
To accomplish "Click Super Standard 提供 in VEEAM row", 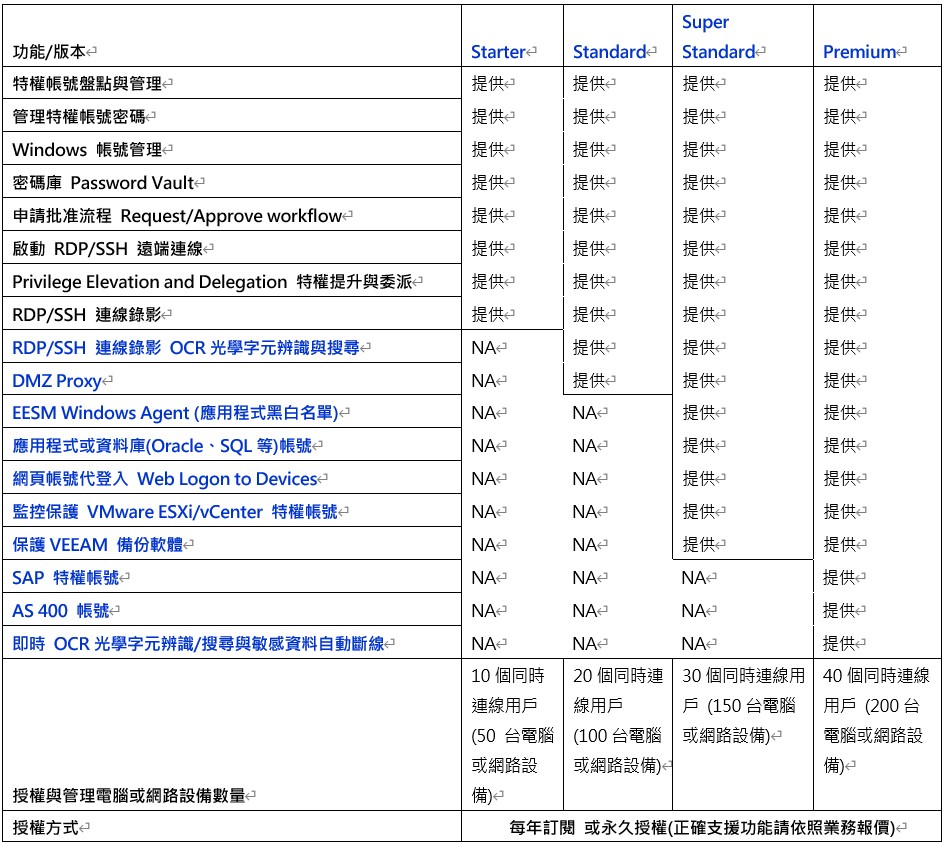I will (x=699, y=545).
